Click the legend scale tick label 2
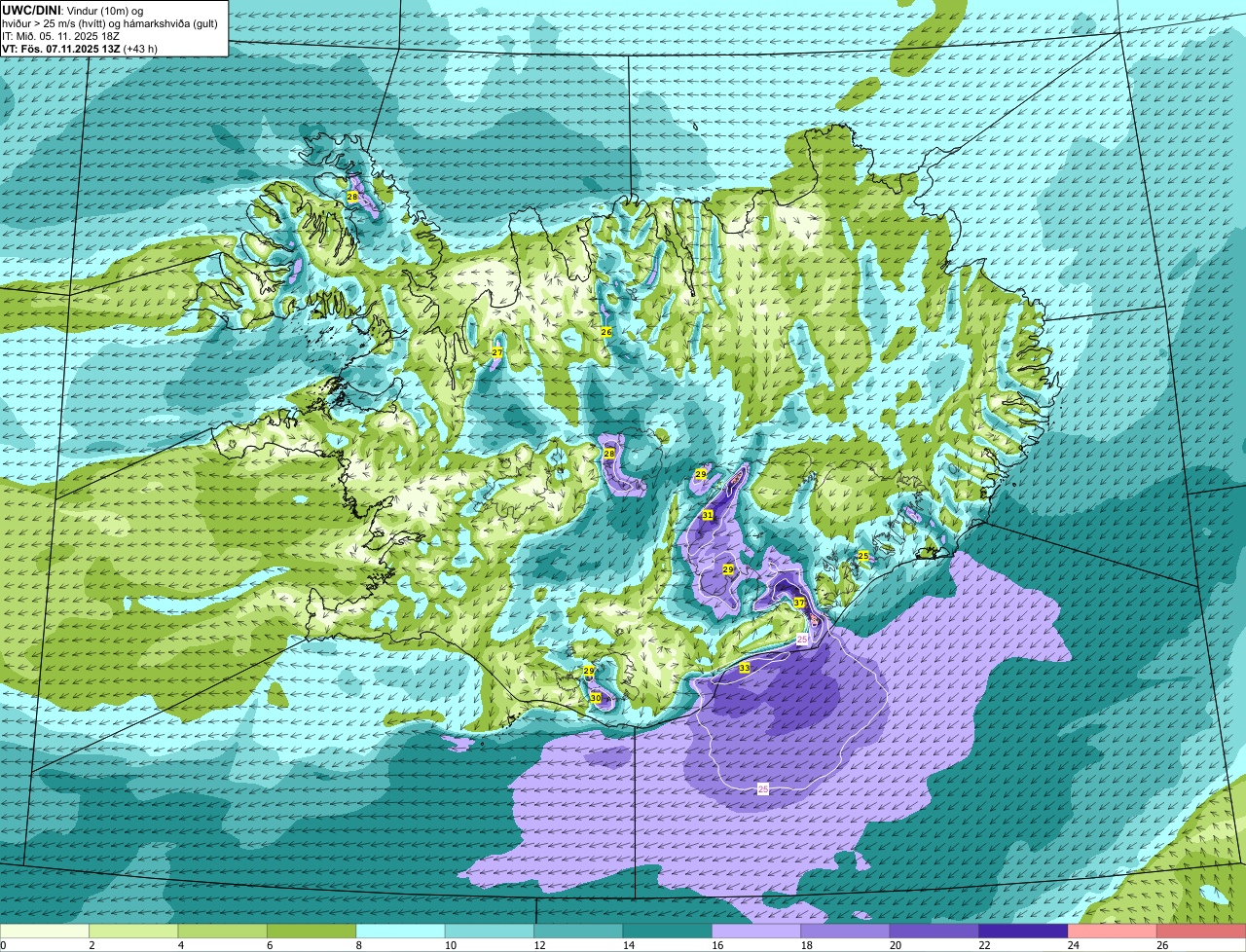The height and width of the screenshot is (952, 1246). pos(92,945)
